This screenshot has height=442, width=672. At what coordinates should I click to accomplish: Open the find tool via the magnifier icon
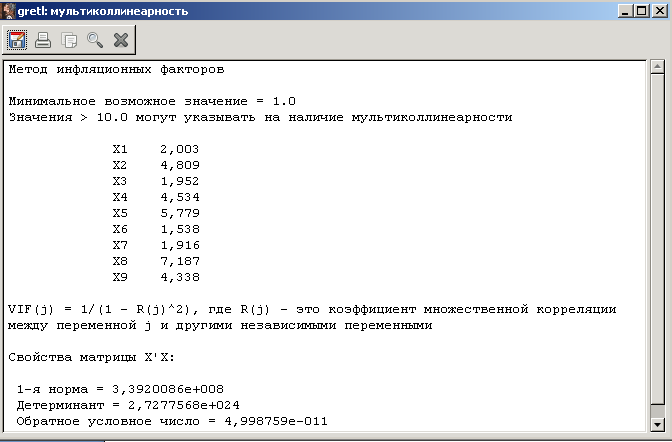[x=95, y=40]
